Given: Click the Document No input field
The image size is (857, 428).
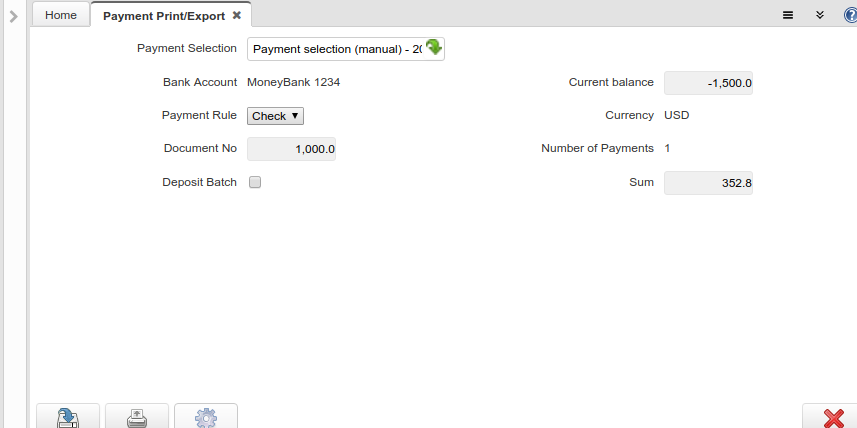Looking at the screenshot, I should click(x=291, y=149).
